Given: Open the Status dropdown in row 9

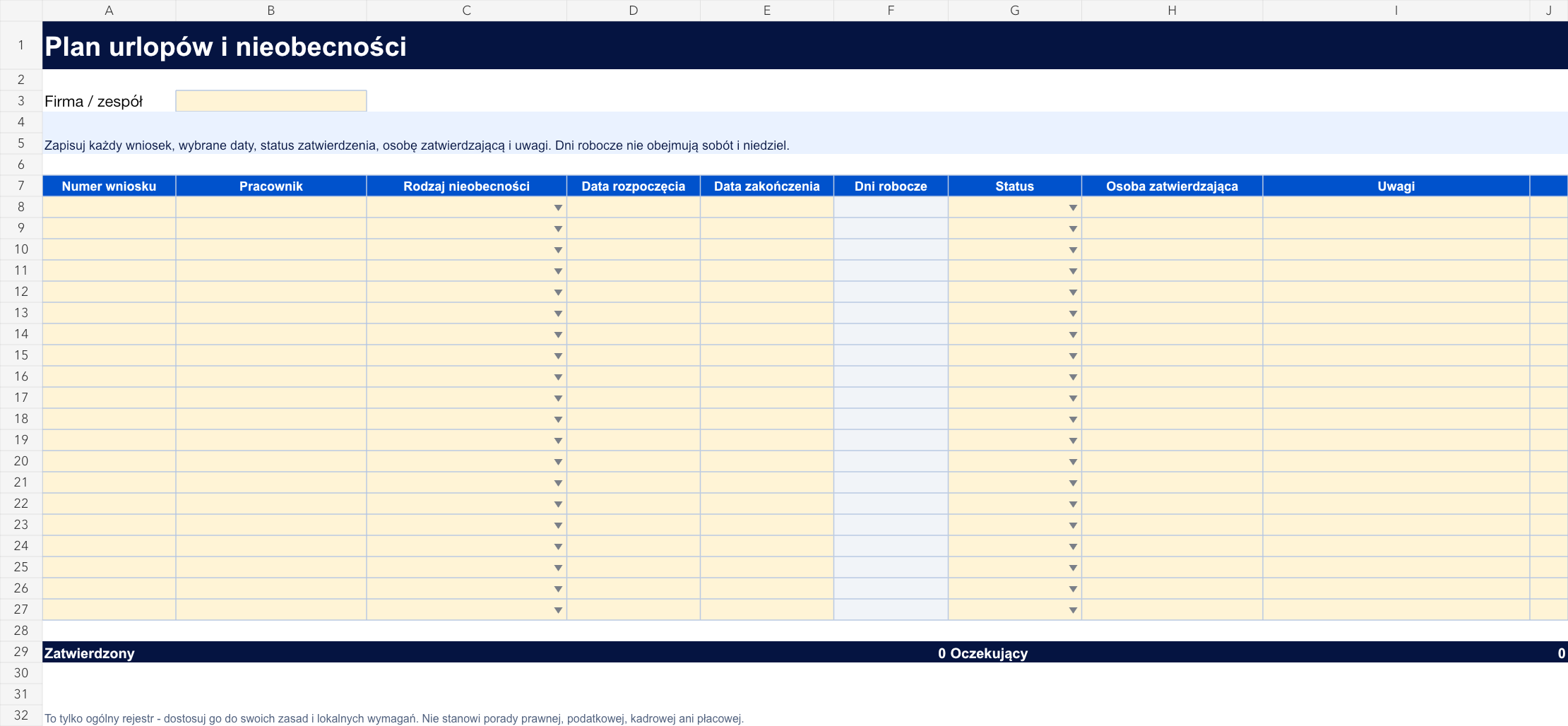Looking at the screenshot, I should point(1073,229).
